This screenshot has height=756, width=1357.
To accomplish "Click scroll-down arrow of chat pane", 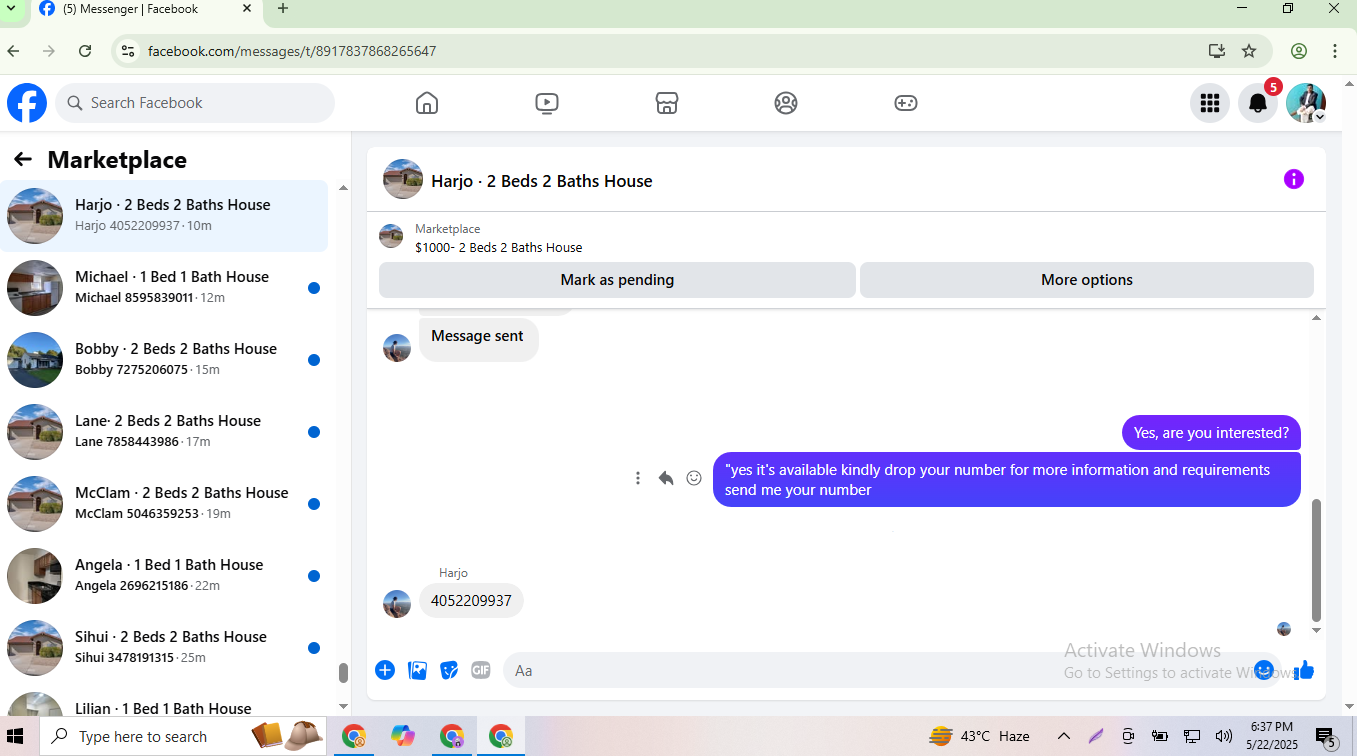I will (1316, 630).
